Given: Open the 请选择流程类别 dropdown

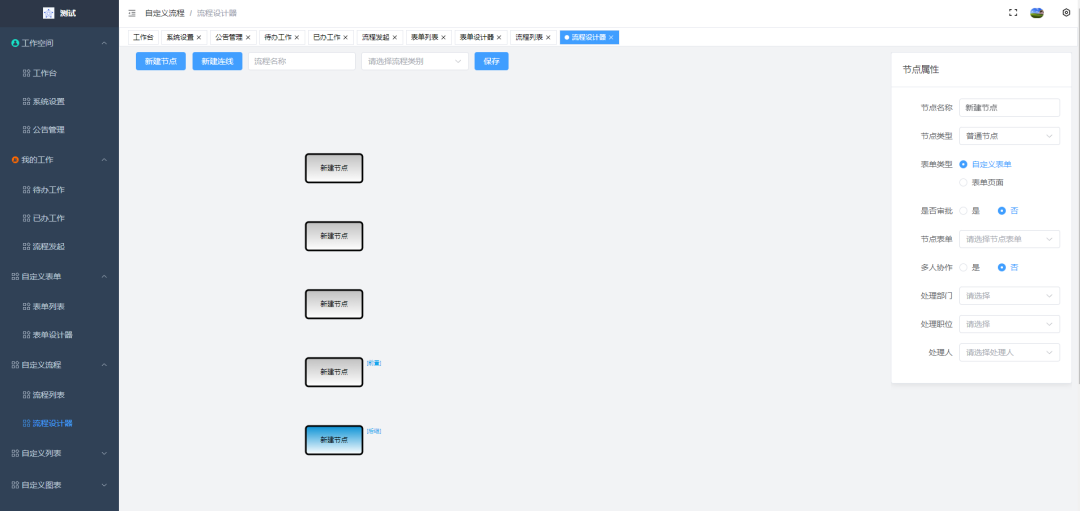Looking at the screenshot, I should (x=414, y=61).
